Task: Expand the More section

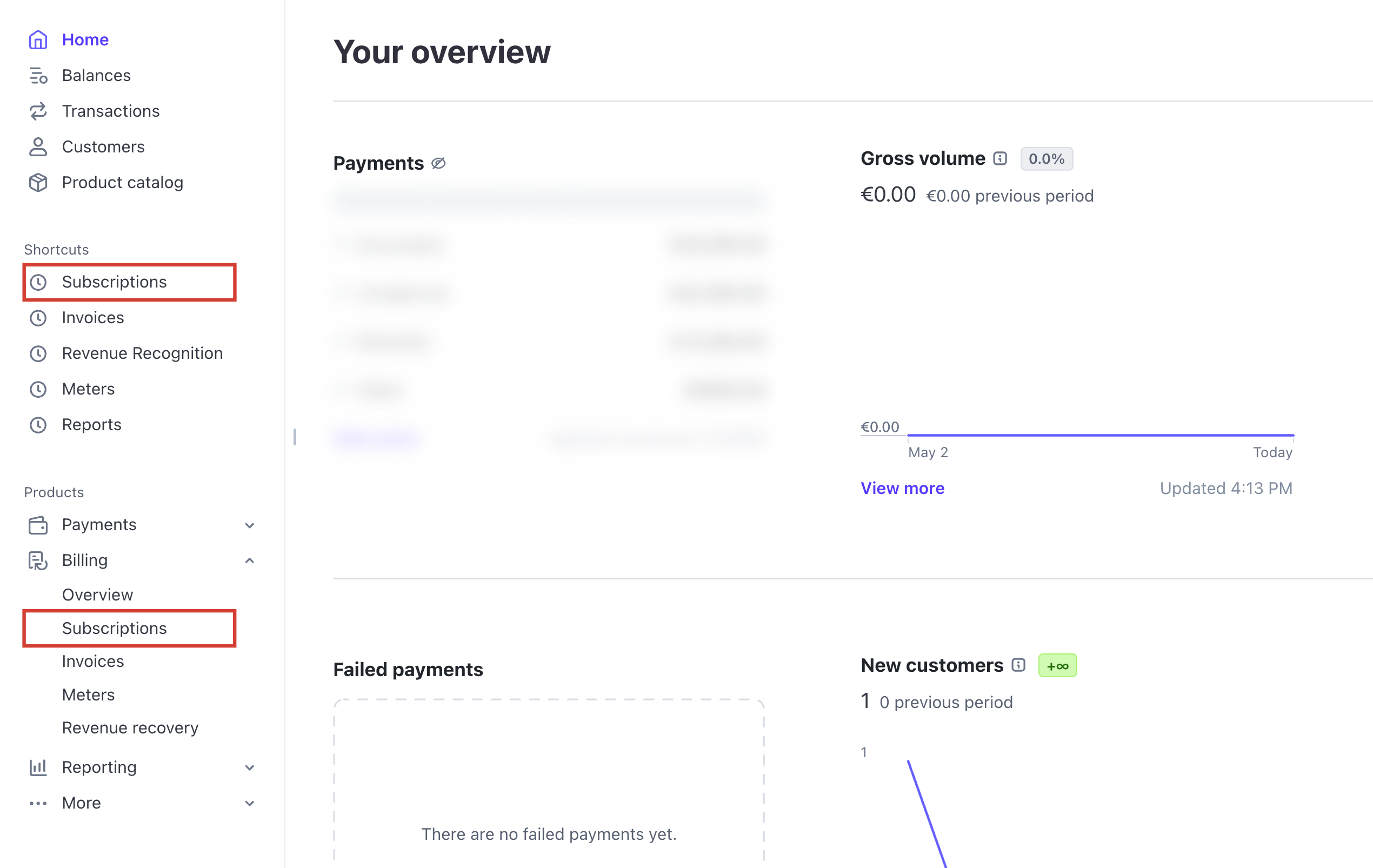Action: coord(249,803)
